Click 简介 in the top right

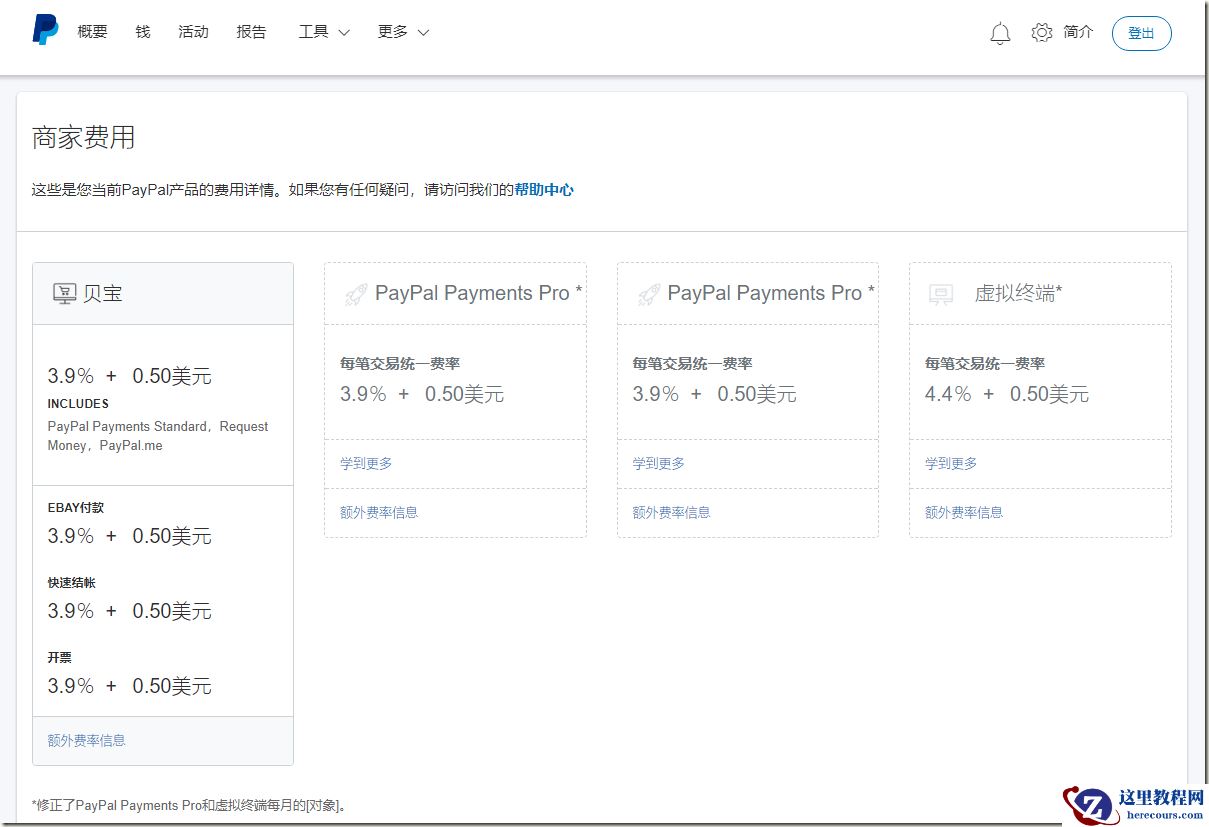point(1078,32)
